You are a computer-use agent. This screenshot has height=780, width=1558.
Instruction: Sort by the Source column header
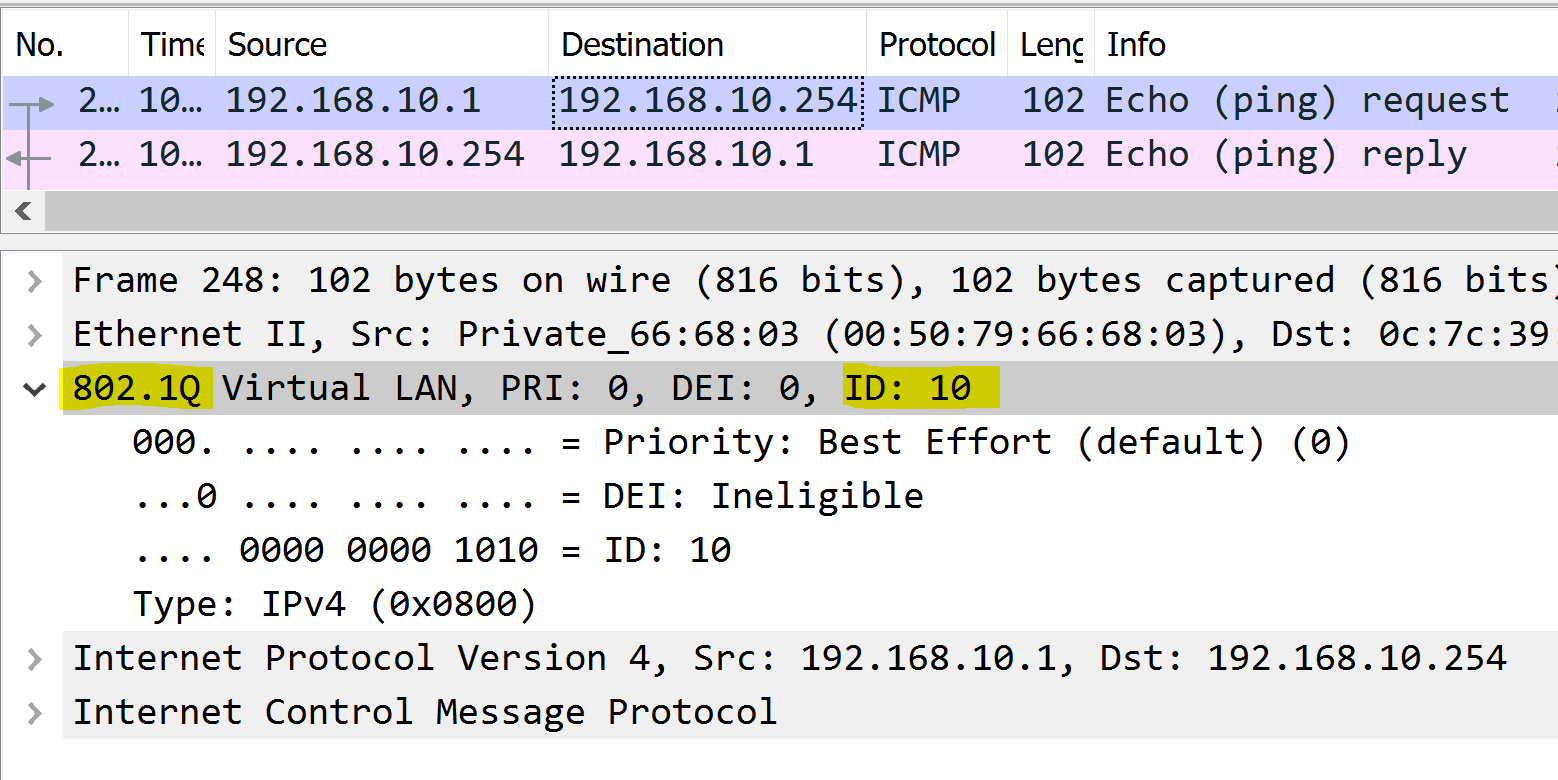[x=382, y=45]
